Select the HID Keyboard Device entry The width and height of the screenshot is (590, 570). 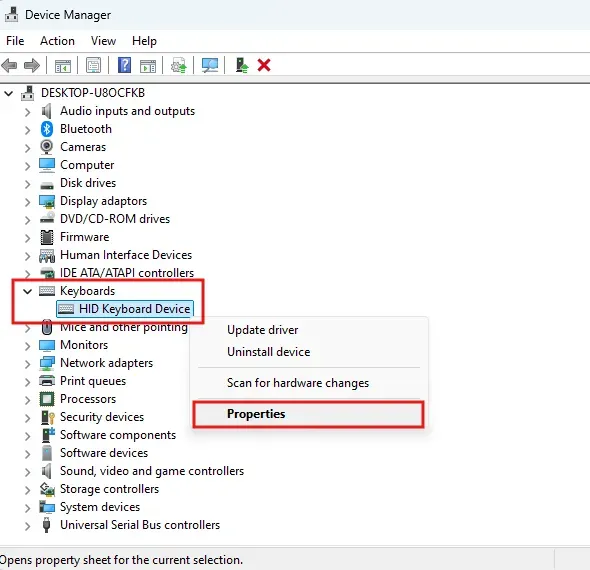[125, 309]
